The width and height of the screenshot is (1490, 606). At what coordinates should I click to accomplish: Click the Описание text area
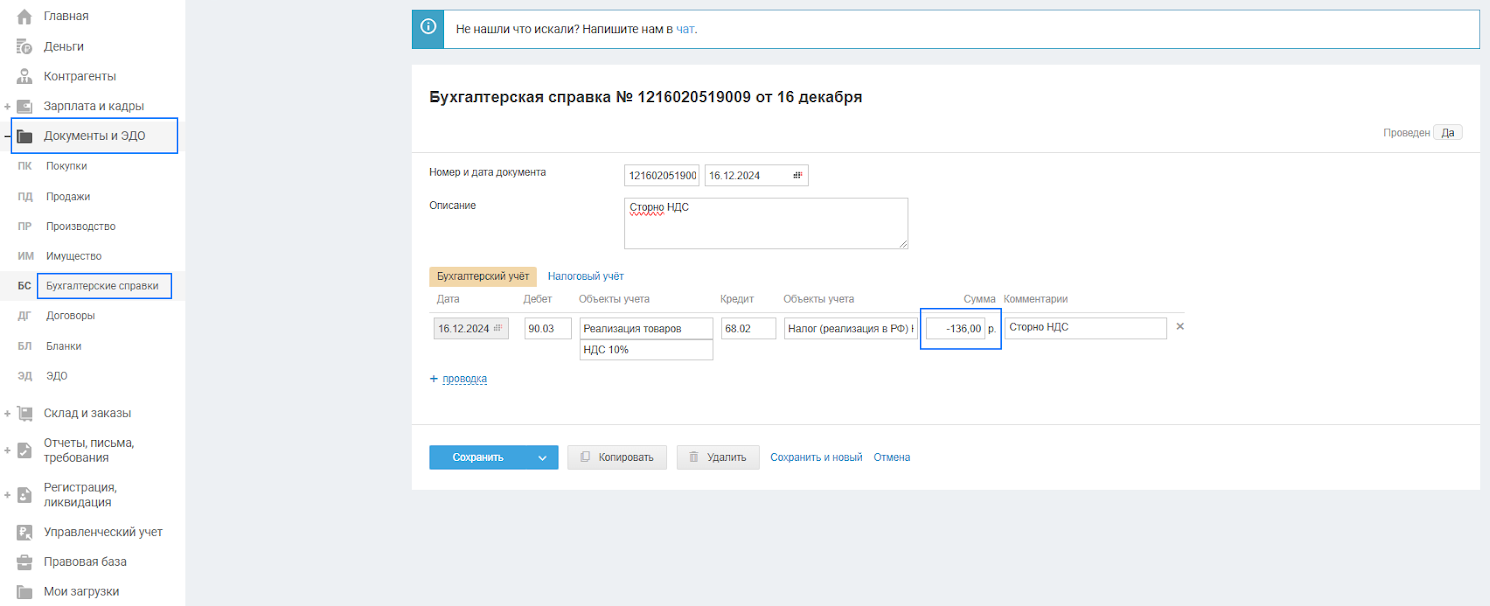click(x=766, y=223)
